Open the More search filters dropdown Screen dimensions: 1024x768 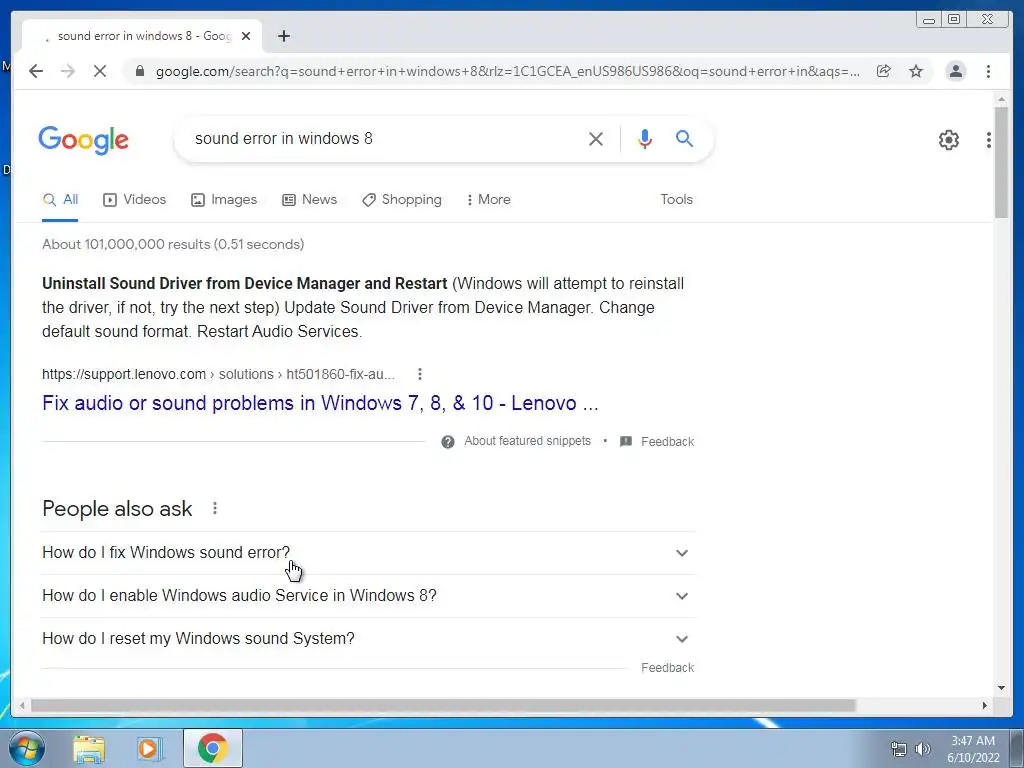coord(488,199)
